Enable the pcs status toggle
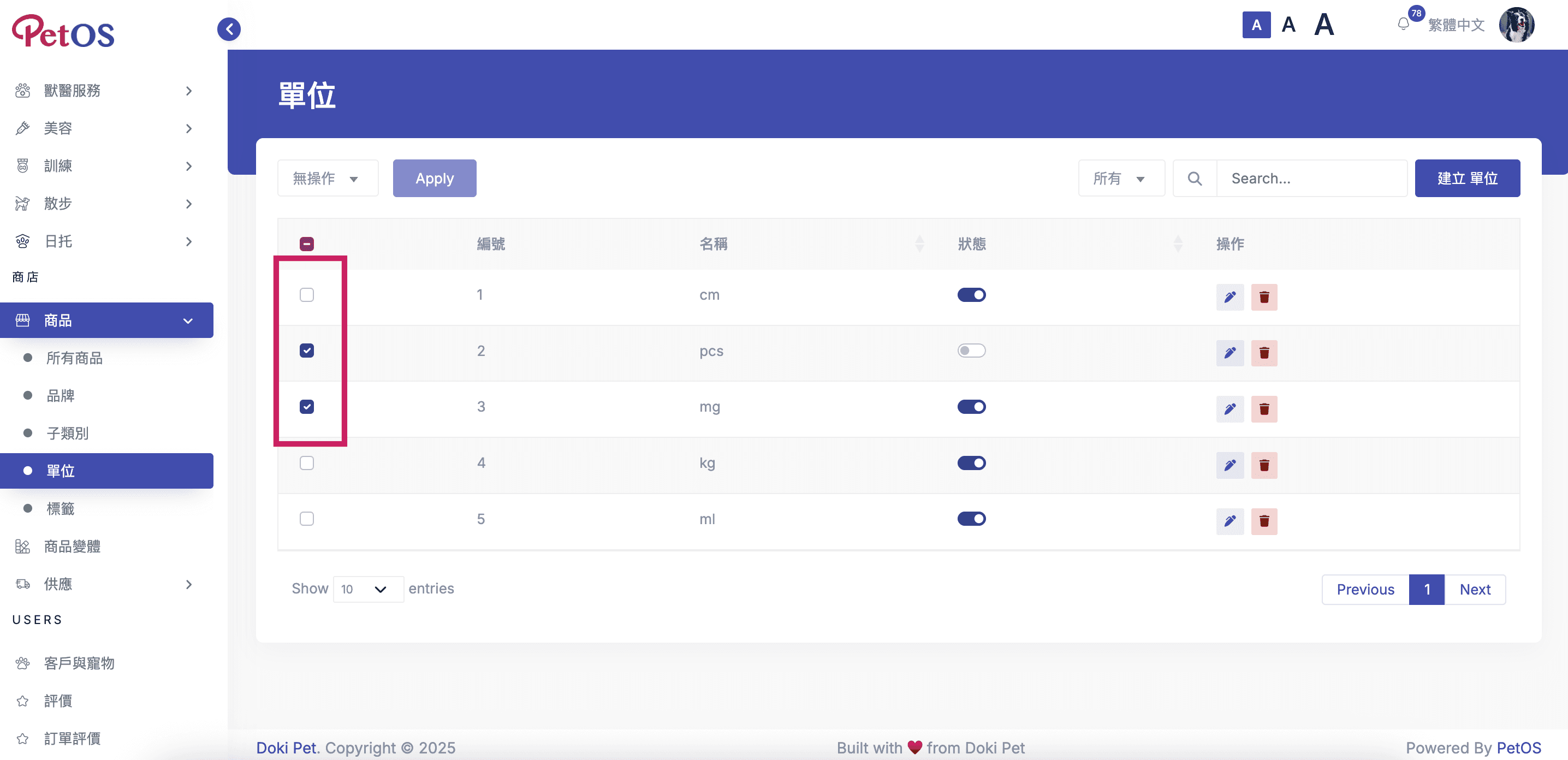This screenshot has width=1568, height=760. click(x=971, y=351)
